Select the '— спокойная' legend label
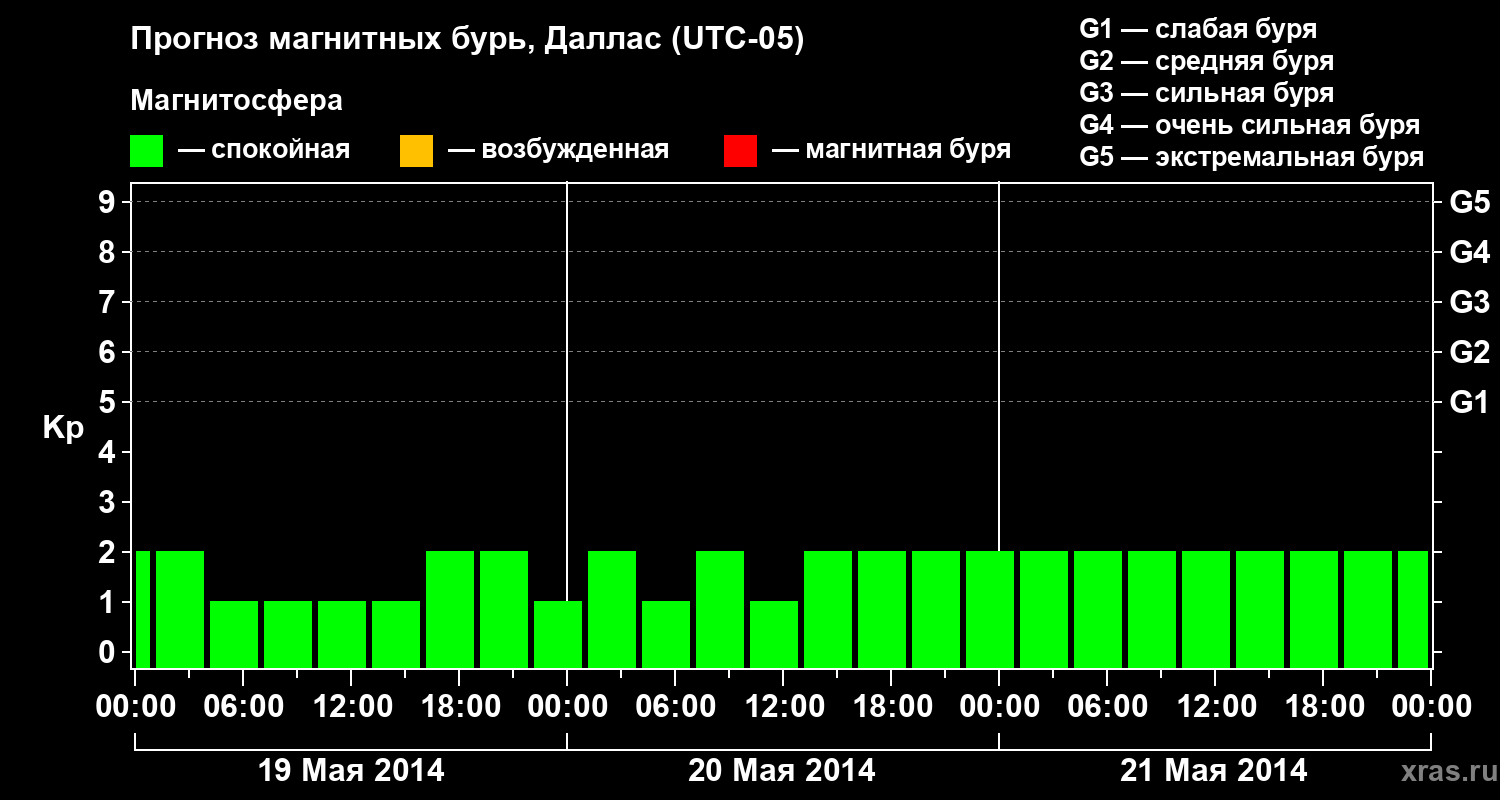1500x800 pixels. click(x=264, y=150)
